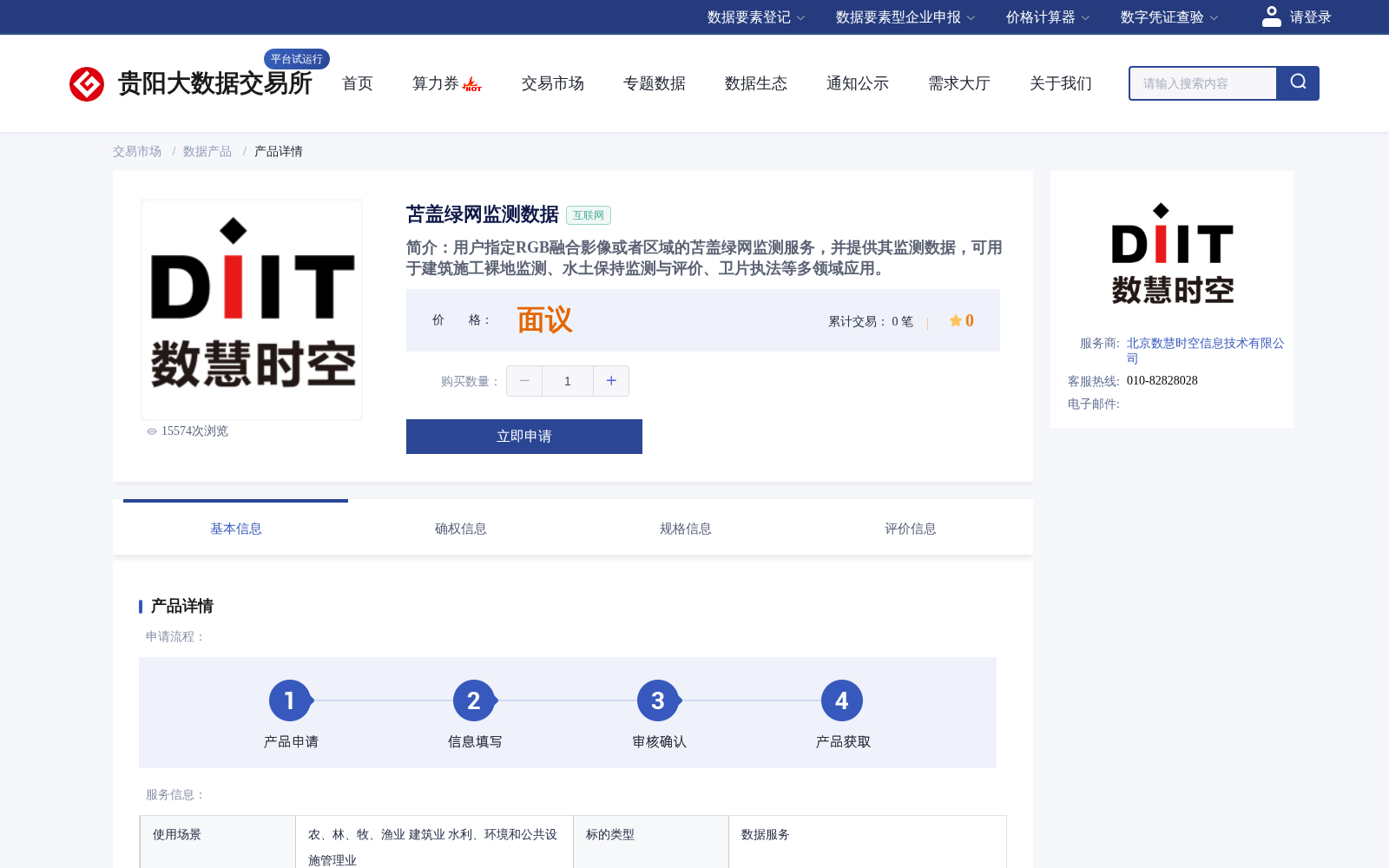Open the 数据生态 nav item
The width and height of the screenshot is (1389, 868).
pos(756,83)
